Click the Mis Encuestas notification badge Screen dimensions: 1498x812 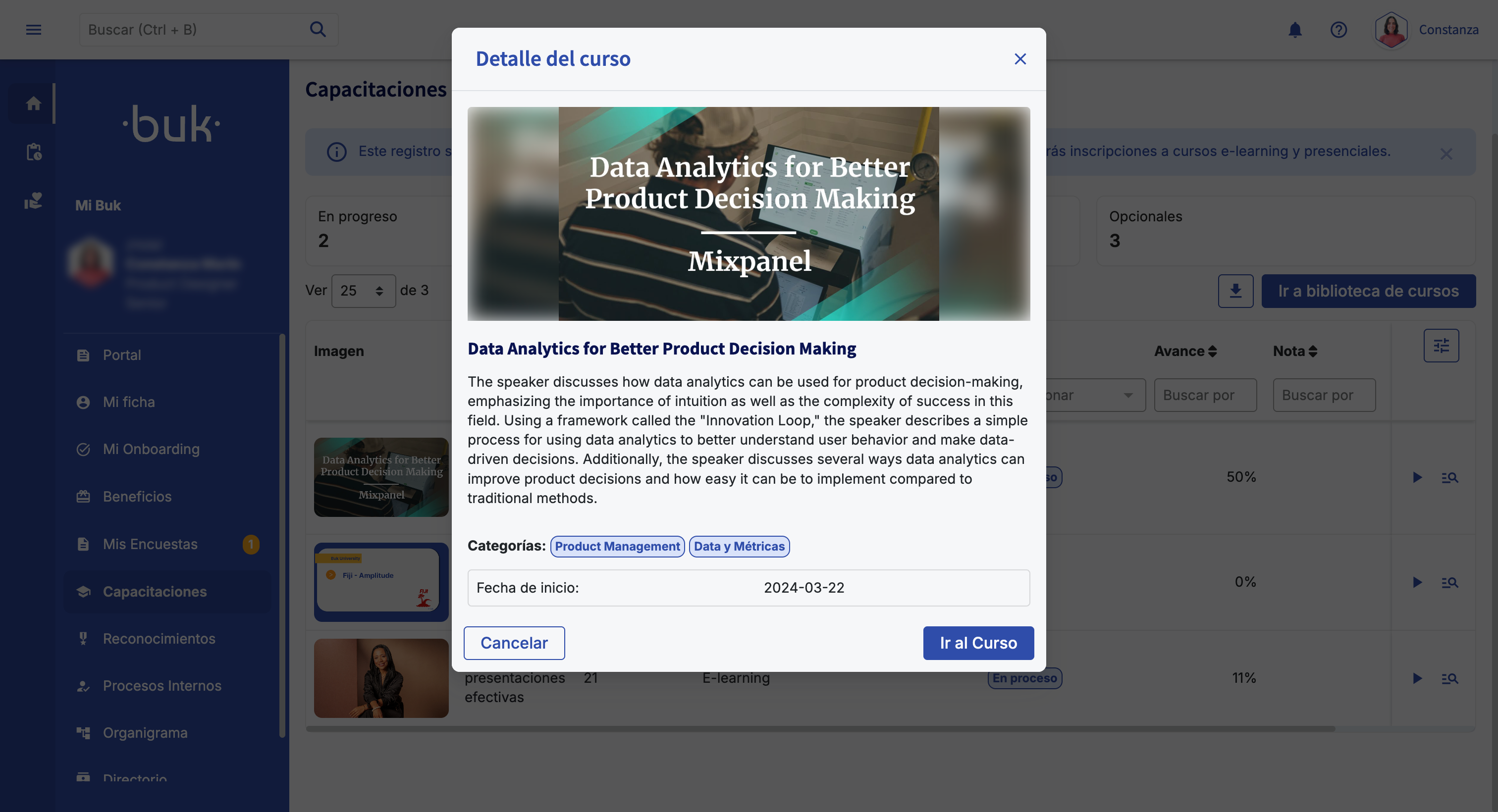click(251, 544)
